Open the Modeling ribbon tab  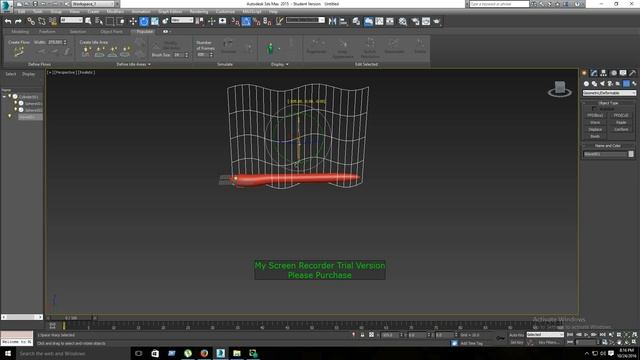(20, 31)
